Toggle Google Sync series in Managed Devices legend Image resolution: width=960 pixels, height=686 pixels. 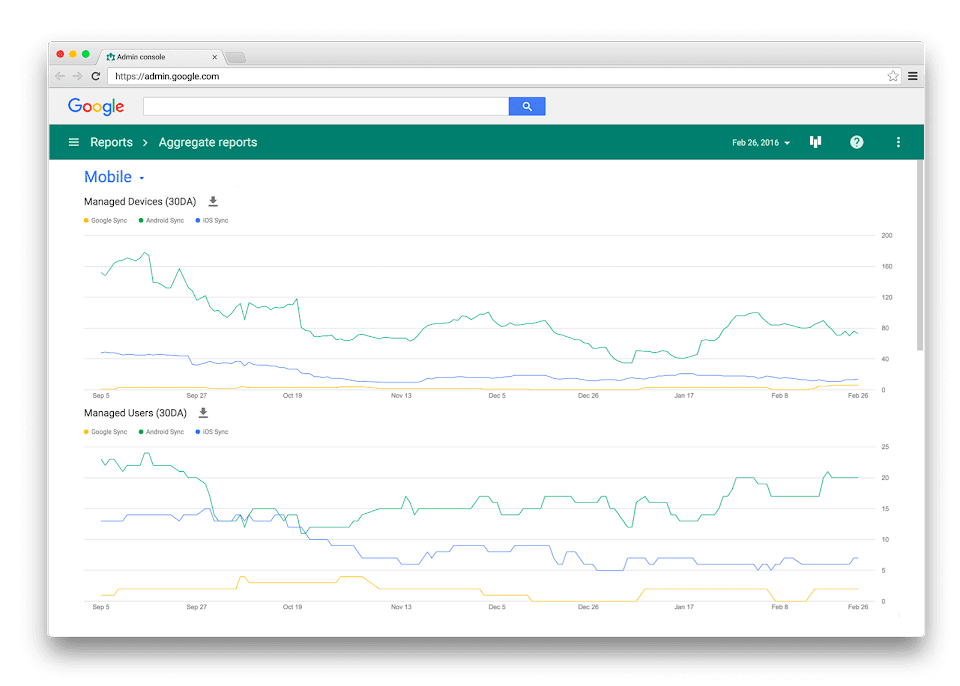(105, 220)
